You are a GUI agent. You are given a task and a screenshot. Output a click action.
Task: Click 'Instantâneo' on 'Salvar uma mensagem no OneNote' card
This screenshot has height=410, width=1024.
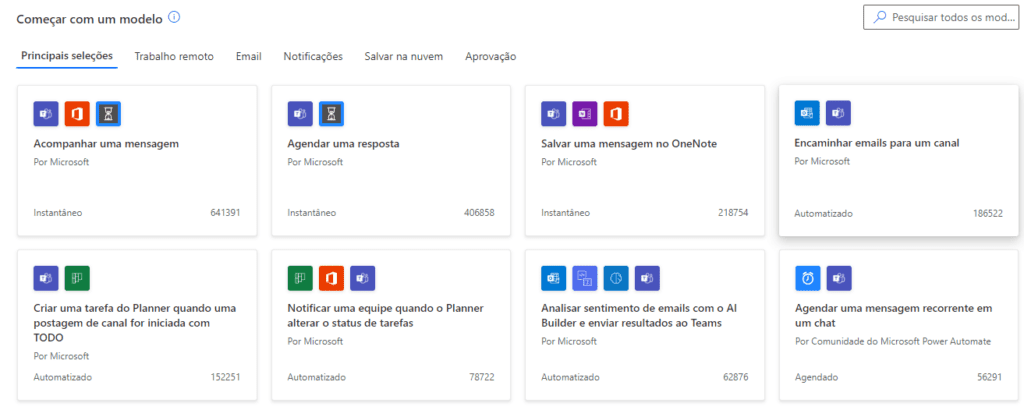[x=566, y=213]
